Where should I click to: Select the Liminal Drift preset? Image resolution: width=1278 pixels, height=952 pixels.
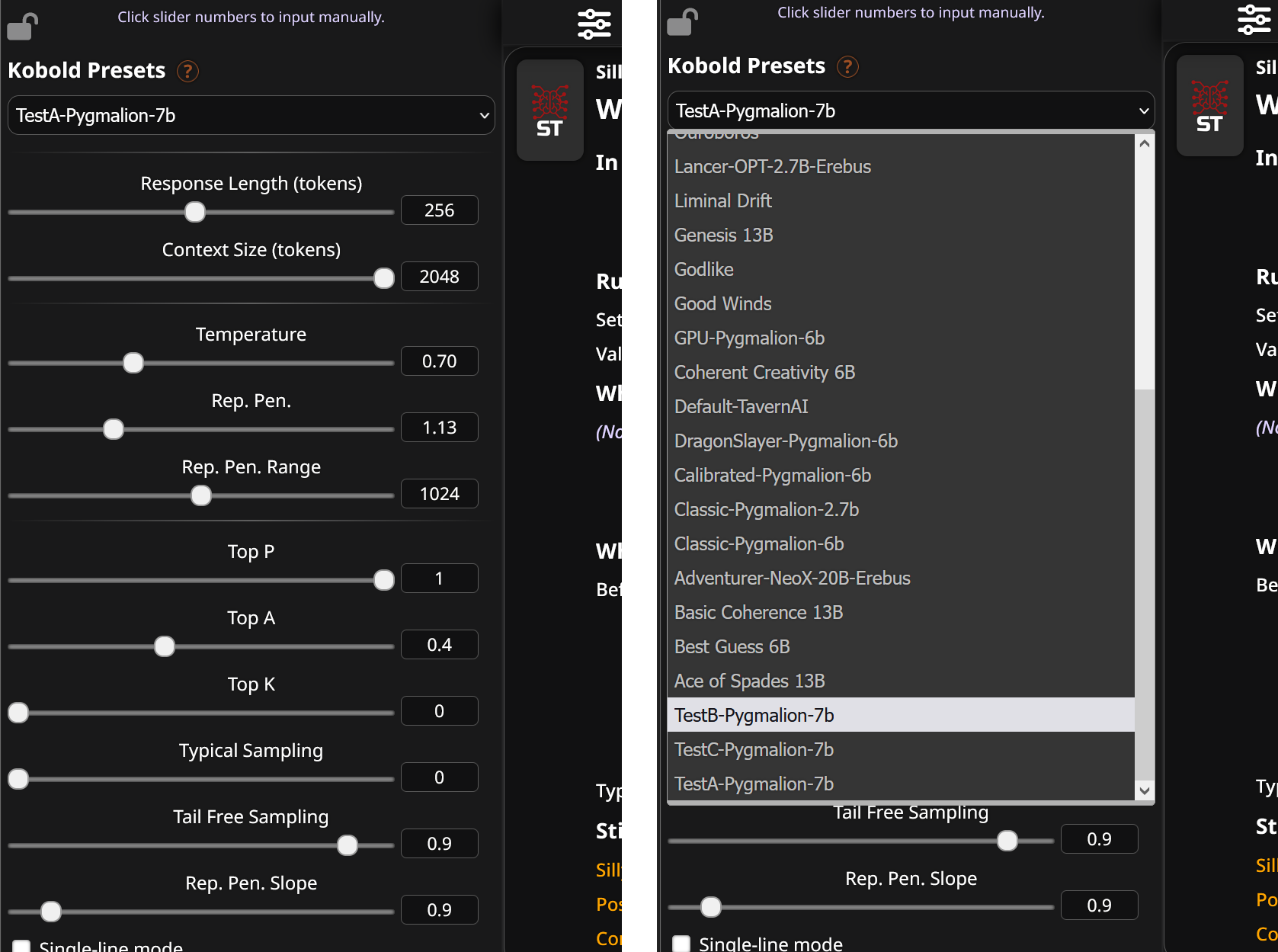pyautogui.click(x=901, y=200)
